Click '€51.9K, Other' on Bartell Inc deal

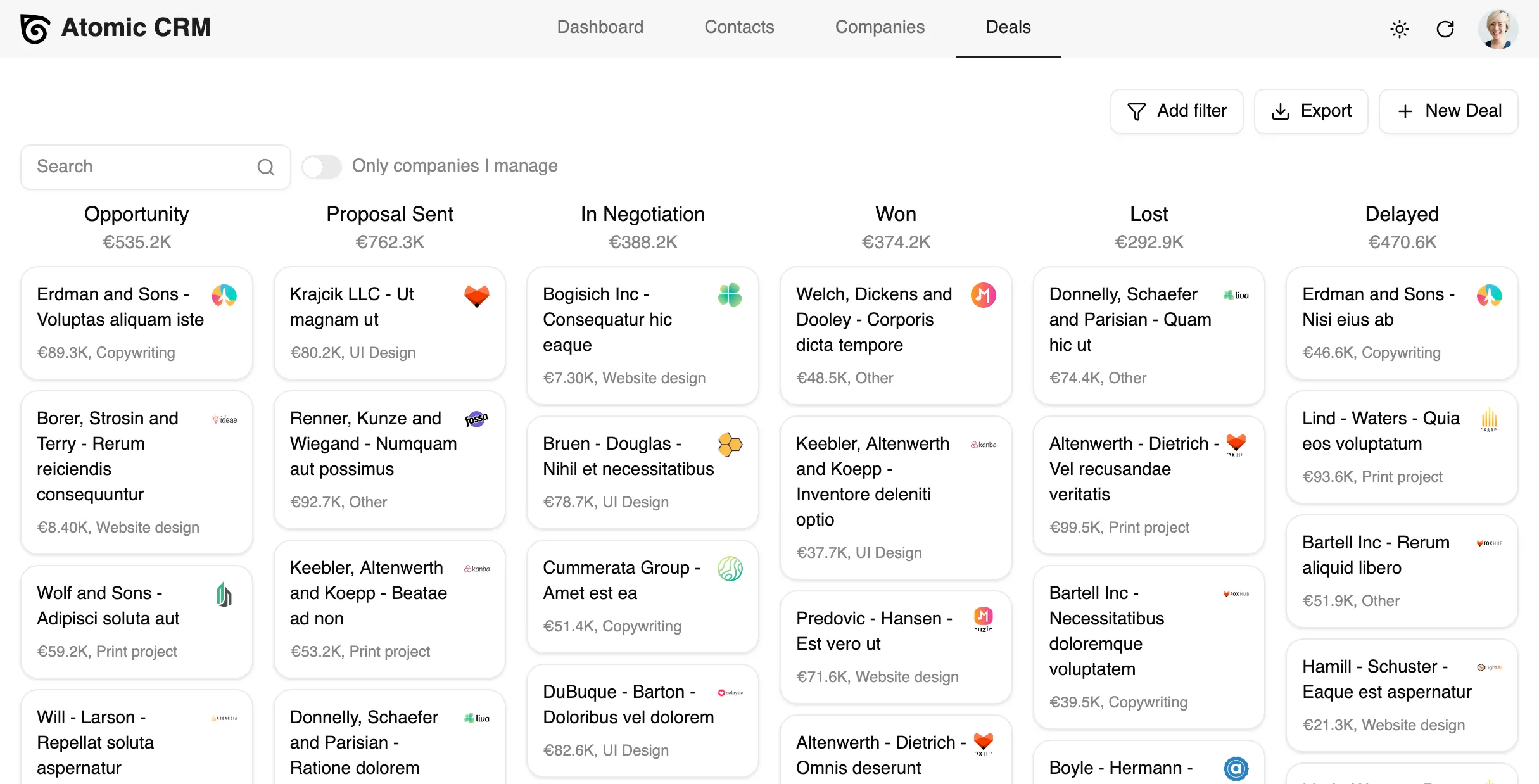click(1351, 601)
